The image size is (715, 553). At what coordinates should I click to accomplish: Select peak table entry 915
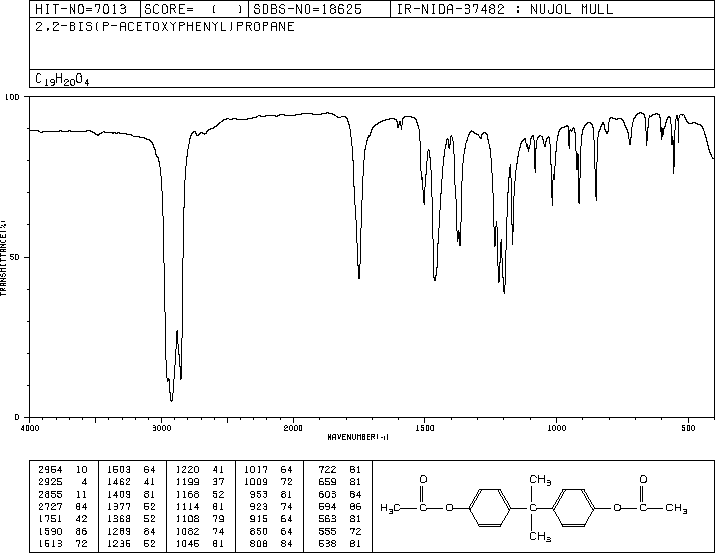(x=259, y=519)
